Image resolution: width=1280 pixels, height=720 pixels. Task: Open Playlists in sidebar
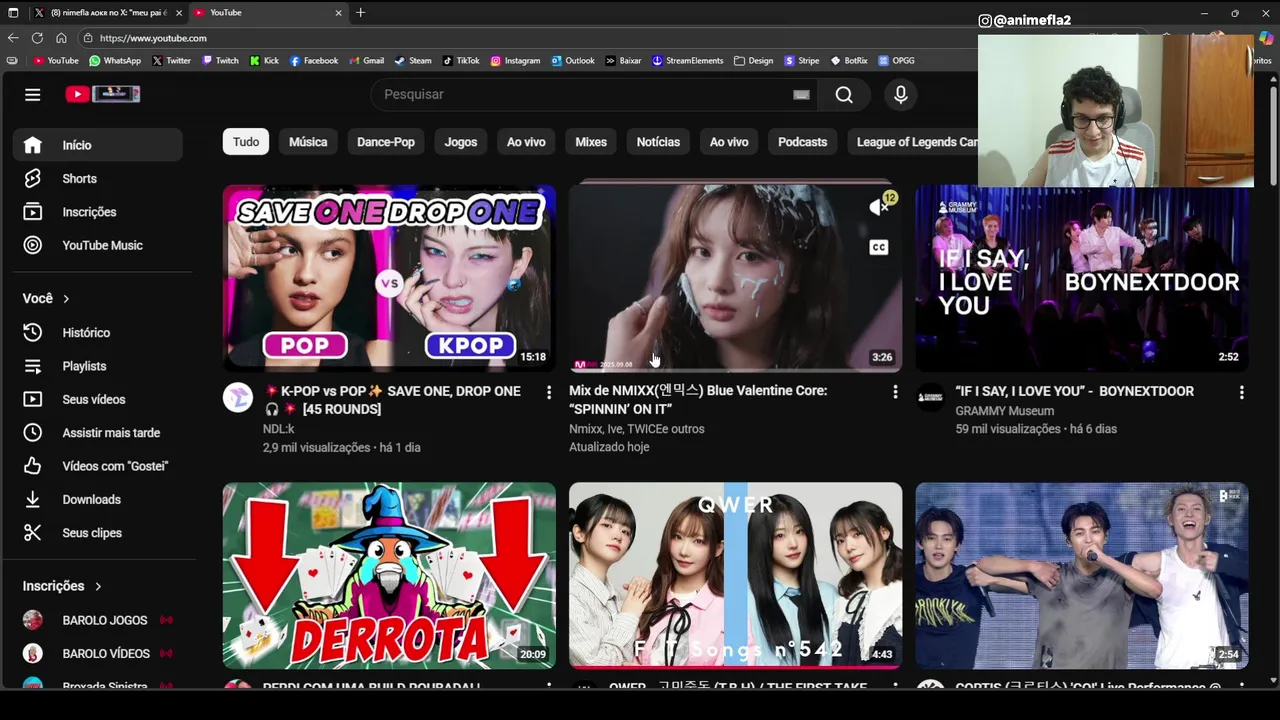tap(98, 366)
